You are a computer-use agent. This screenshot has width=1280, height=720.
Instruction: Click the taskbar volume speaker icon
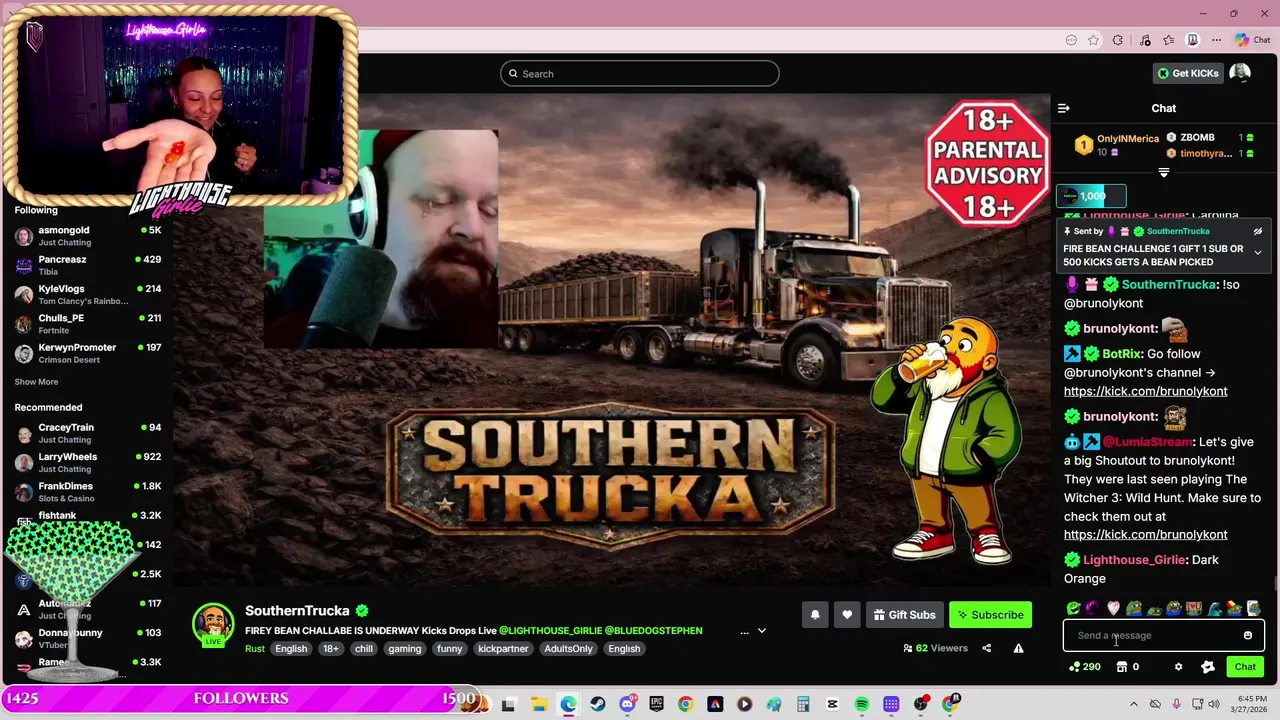[1214, 705]
